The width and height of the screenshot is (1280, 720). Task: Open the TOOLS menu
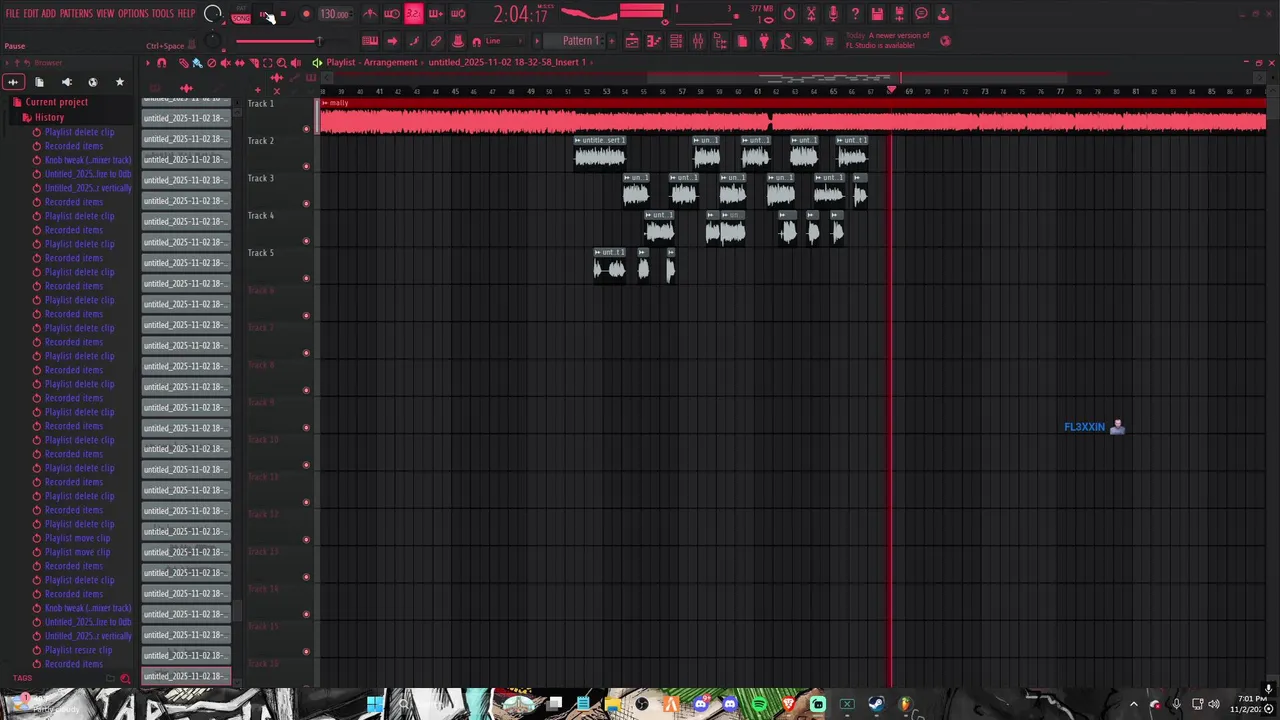(x=163, y=14)
